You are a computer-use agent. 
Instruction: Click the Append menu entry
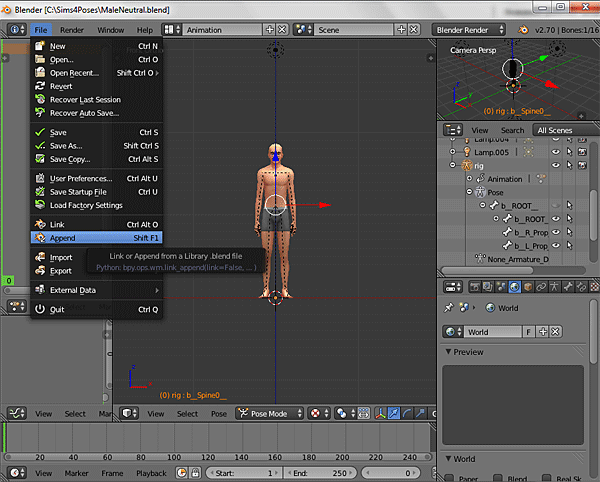pyautogui.click(x=96, y=238)
